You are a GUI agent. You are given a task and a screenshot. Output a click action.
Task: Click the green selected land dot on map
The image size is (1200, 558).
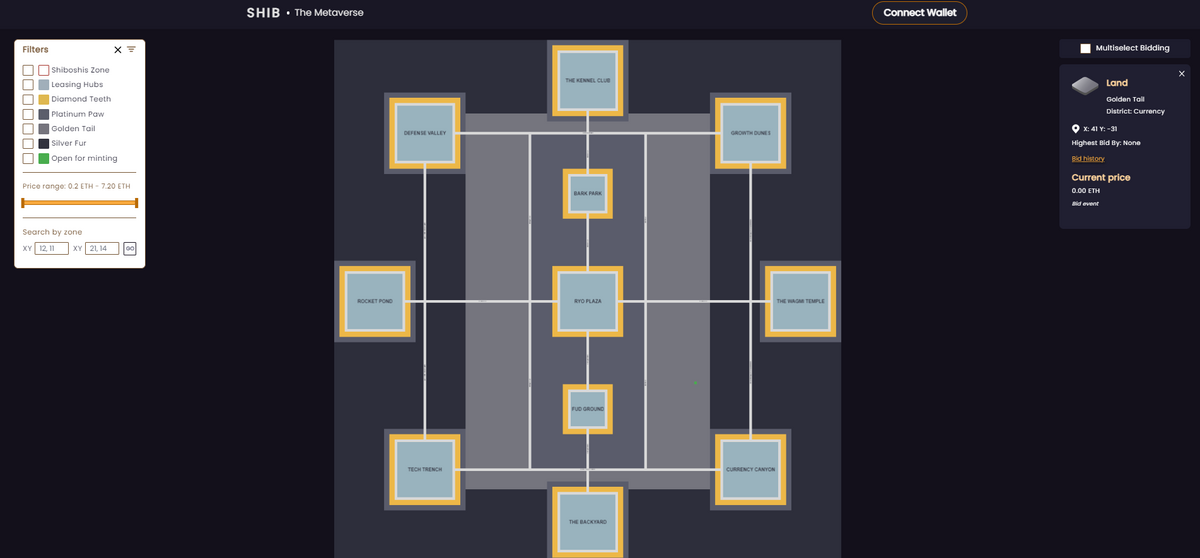click(695, 382)
